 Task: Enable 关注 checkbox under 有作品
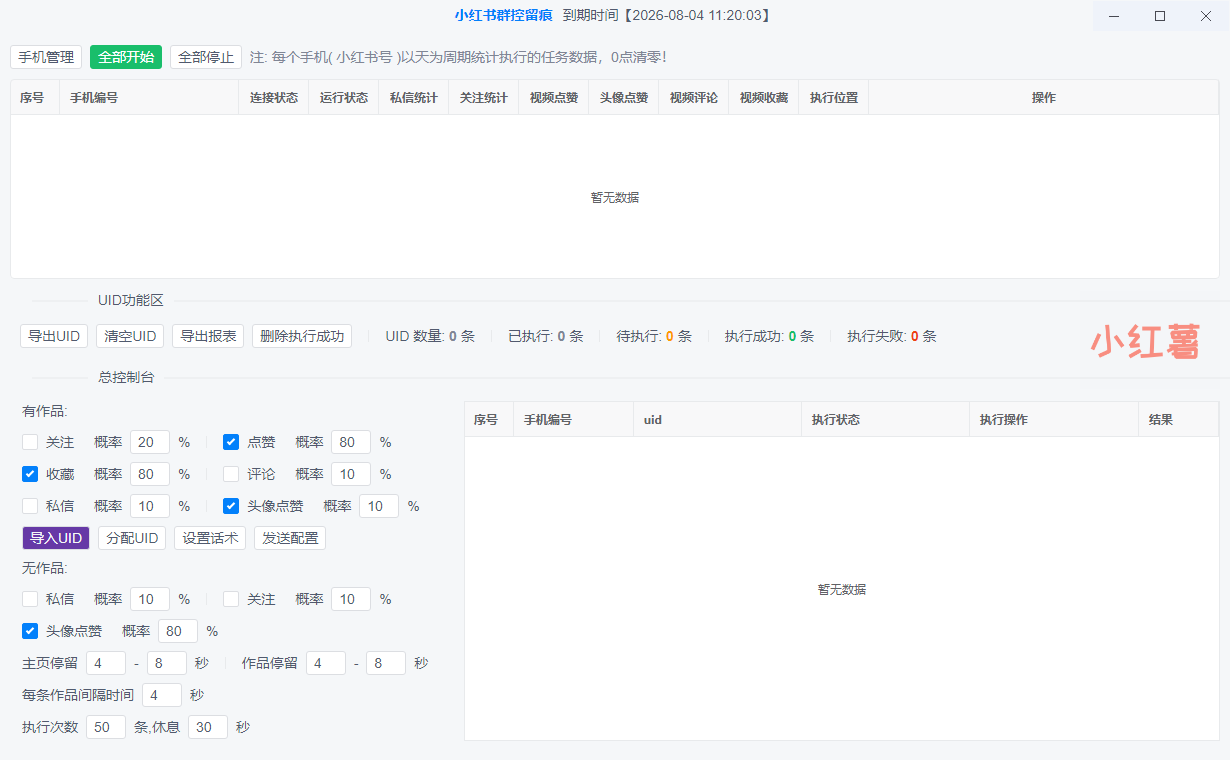(x=30, y=442)
